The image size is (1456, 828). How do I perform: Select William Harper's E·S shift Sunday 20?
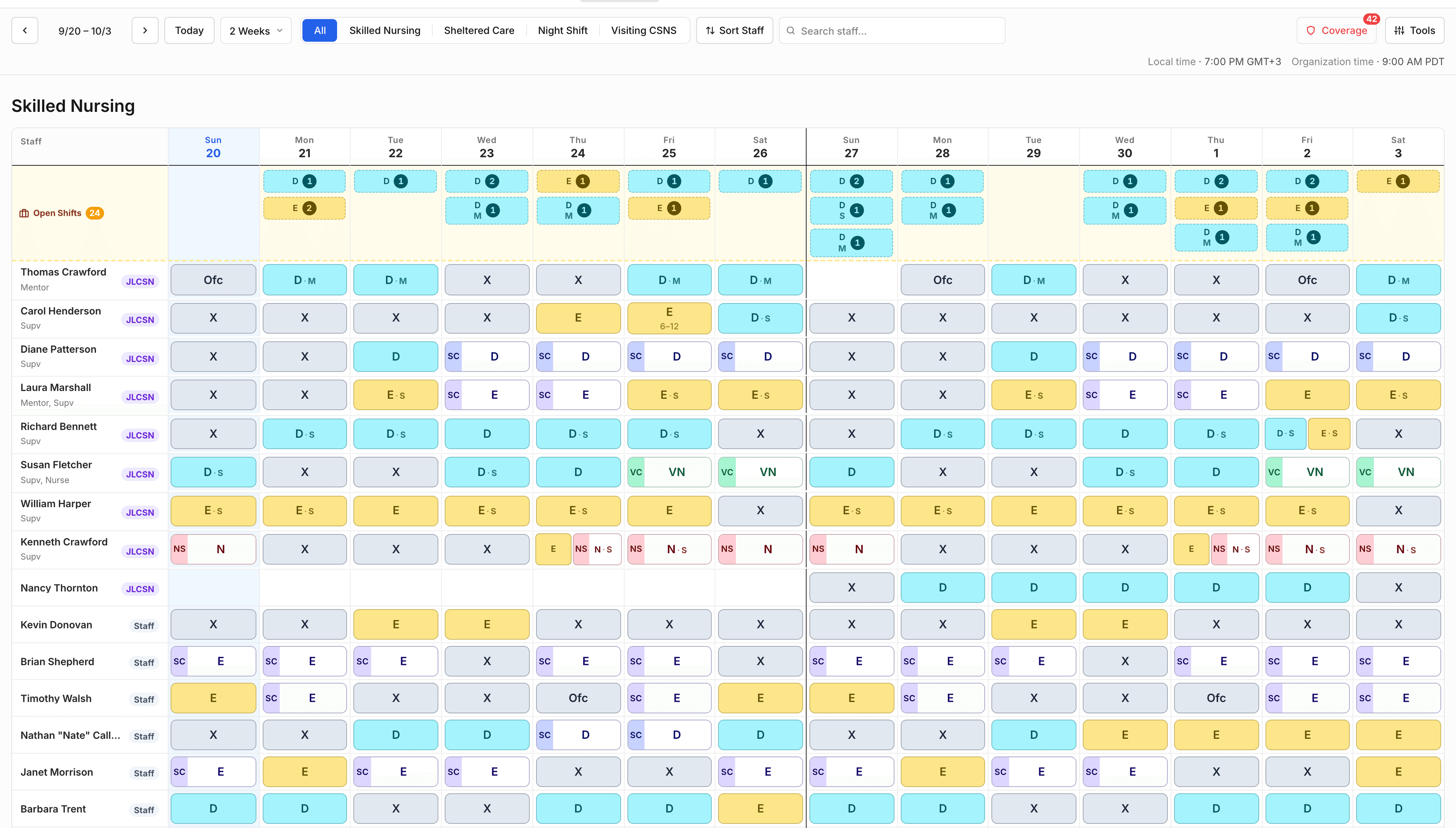(x=213, y=511)
